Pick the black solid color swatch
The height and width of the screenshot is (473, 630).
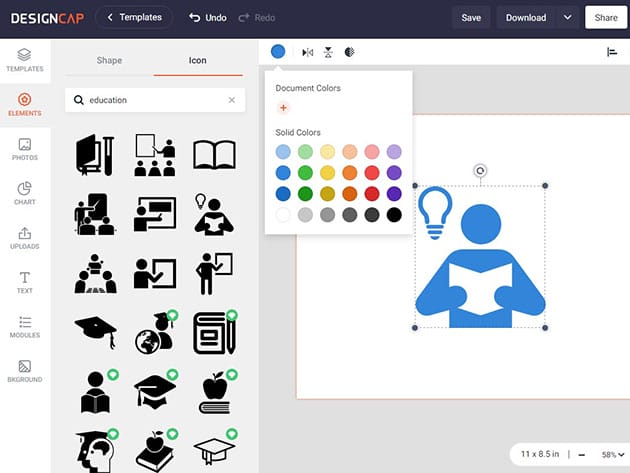click(394, 214)
